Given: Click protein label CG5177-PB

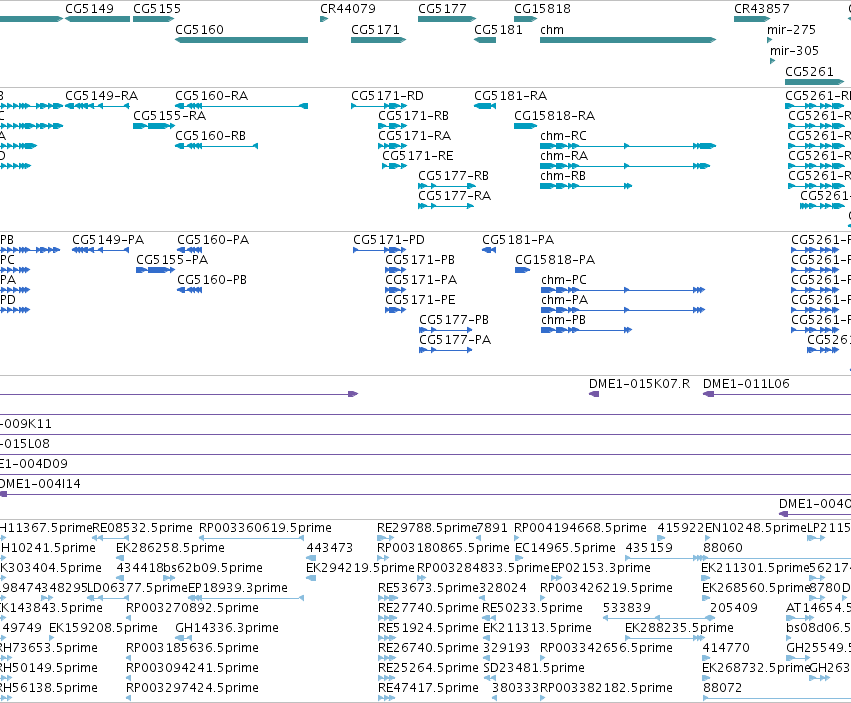Looking at the screenshot, I should pos(454,320).
